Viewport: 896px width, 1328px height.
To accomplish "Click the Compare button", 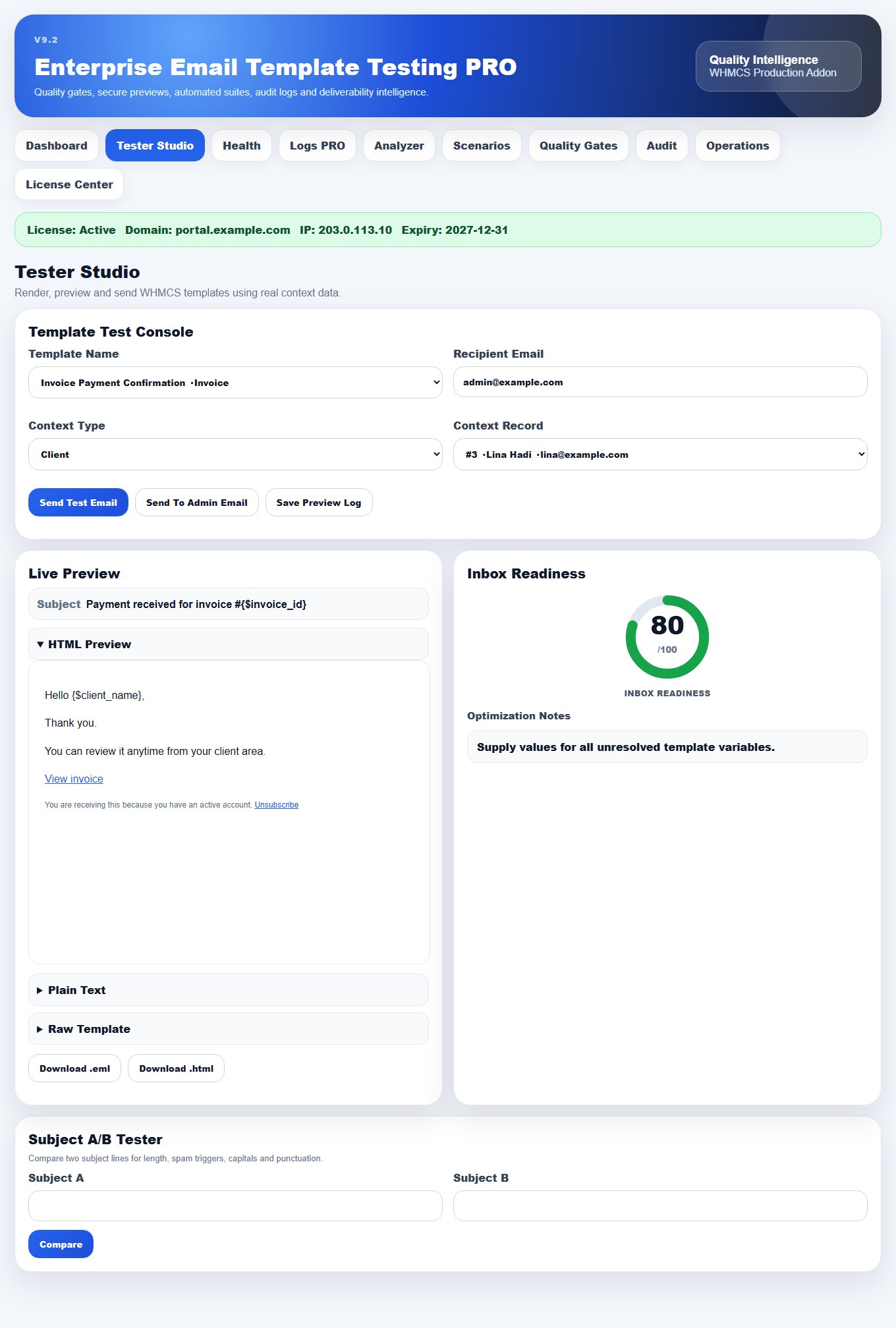I will pyautogui.click(x=61, y=1244).
